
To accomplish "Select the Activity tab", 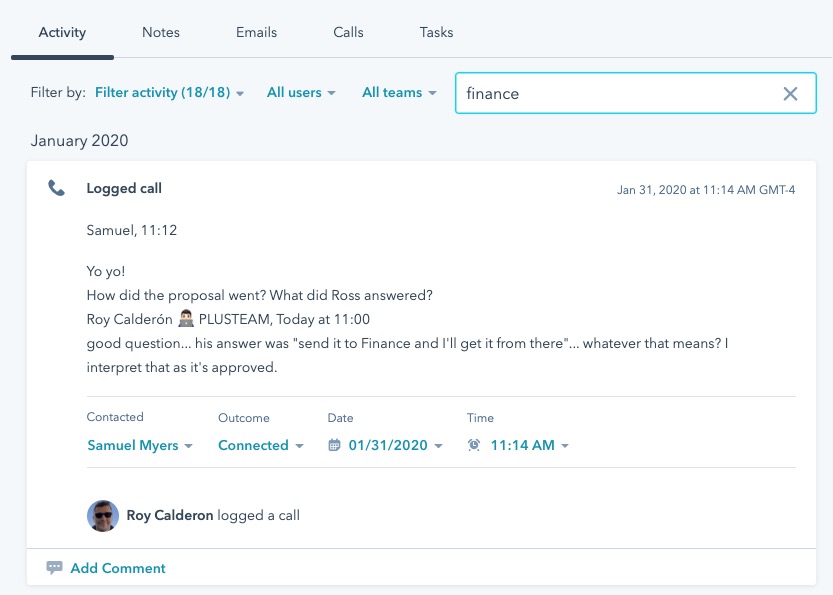I will [62, 32].
